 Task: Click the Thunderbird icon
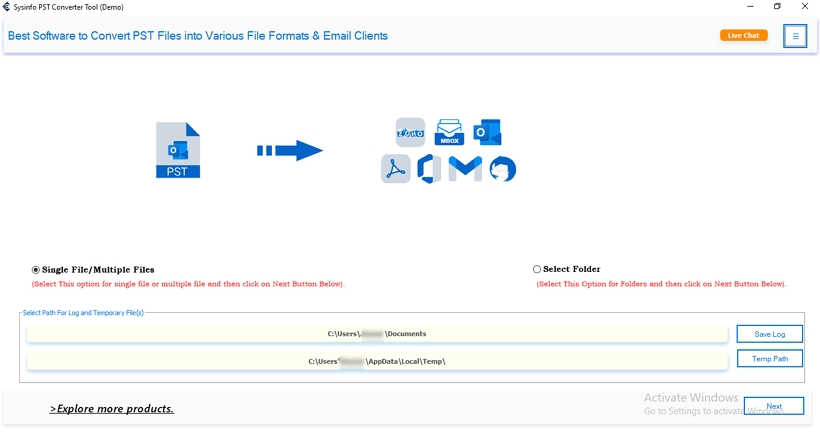point(503,169)
